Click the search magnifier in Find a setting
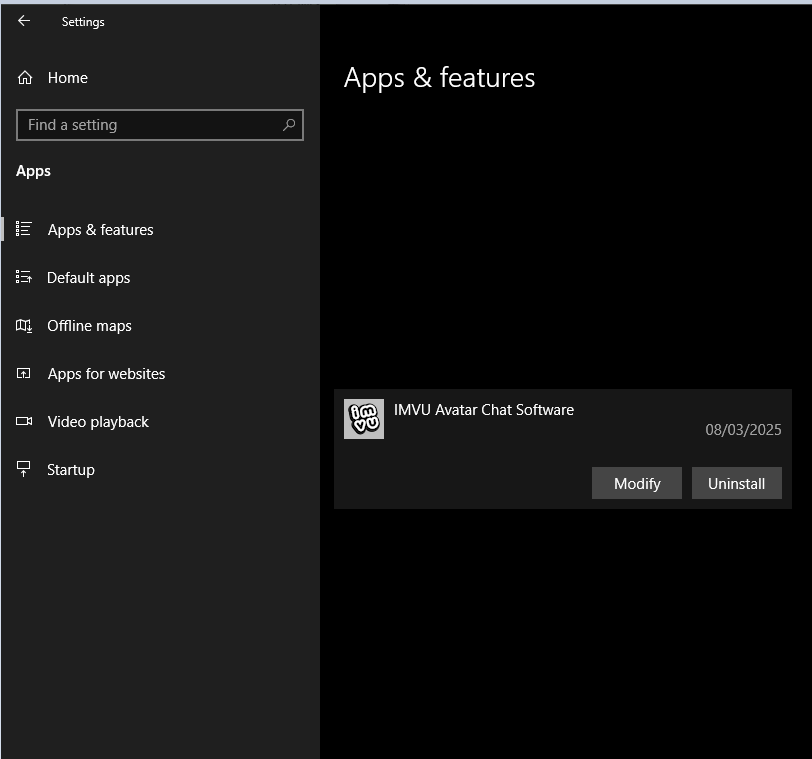The width and height of the screenshot is (812, 759). click(289, 125)
